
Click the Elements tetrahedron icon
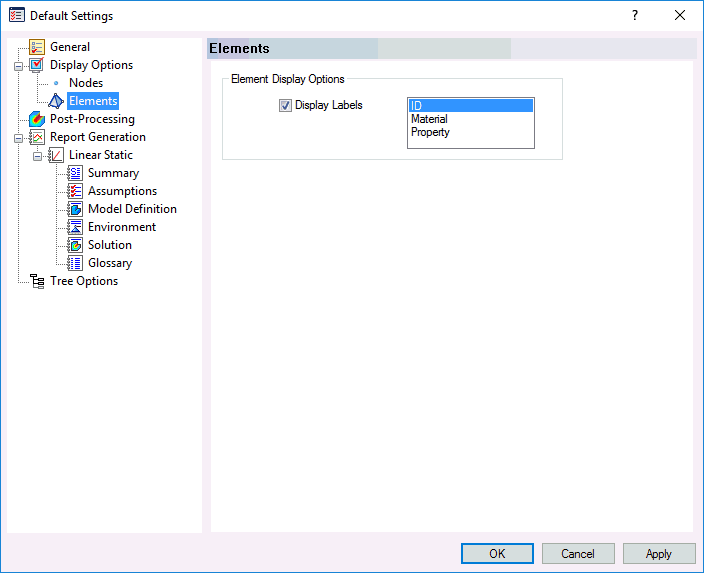[56, 101]
